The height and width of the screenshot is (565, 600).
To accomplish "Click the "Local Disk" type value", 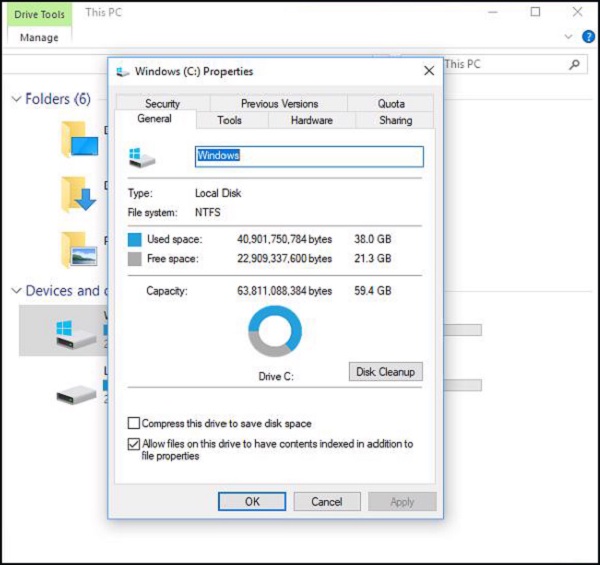I will pyautogui.click(x=218, y=193).
